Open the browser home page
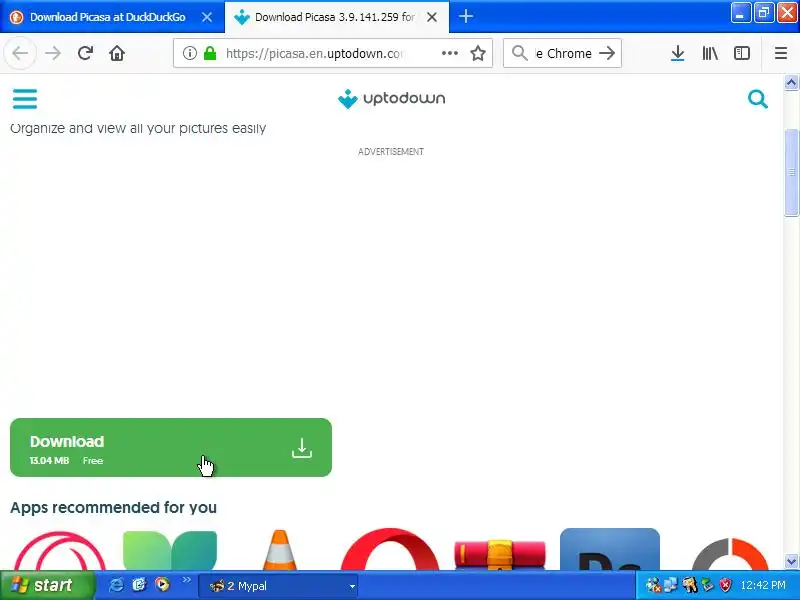 pyautogui.click(x=117, y=53)
